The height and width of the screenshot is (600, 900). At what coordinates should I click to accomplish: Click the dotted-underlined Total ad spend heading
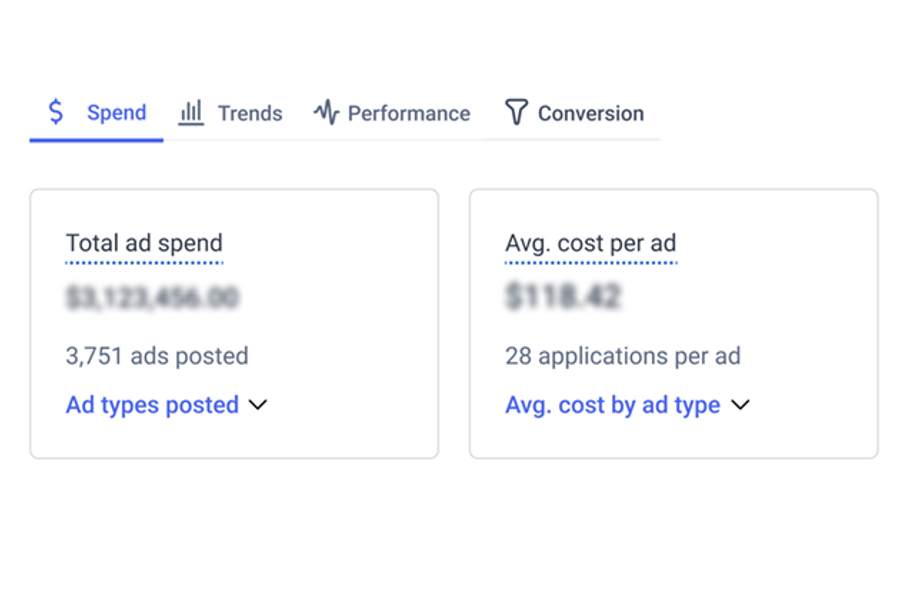pyautogui.click(x=144, y=243)
